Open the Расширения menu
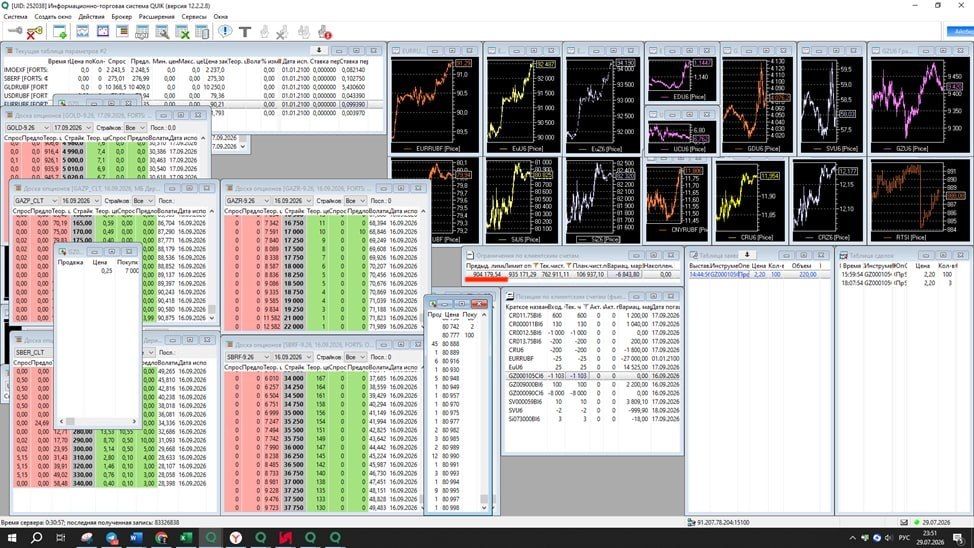This screenshot has width=974, height=548. click(157, 17)
